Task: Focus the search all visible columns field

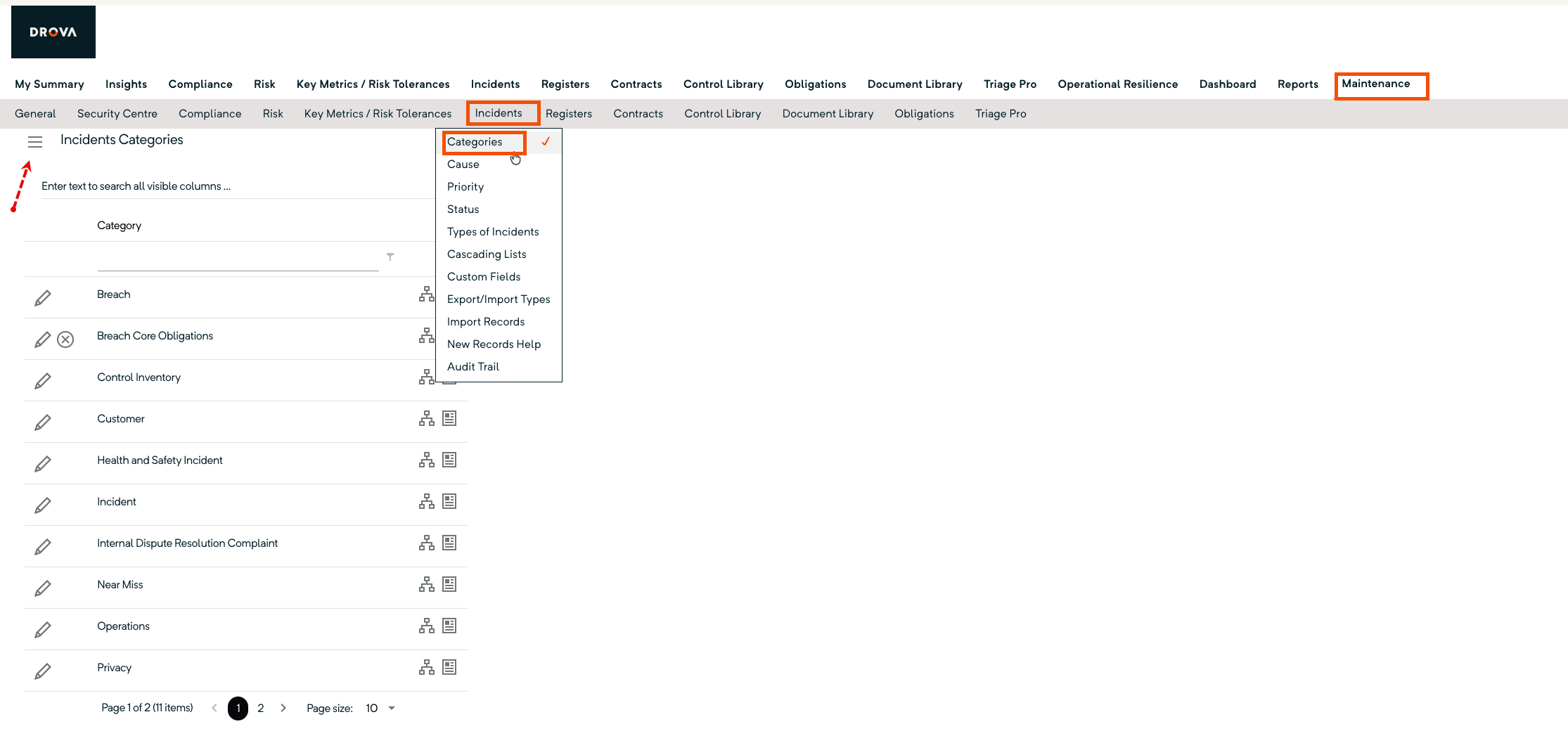Action: coord(238,186)
